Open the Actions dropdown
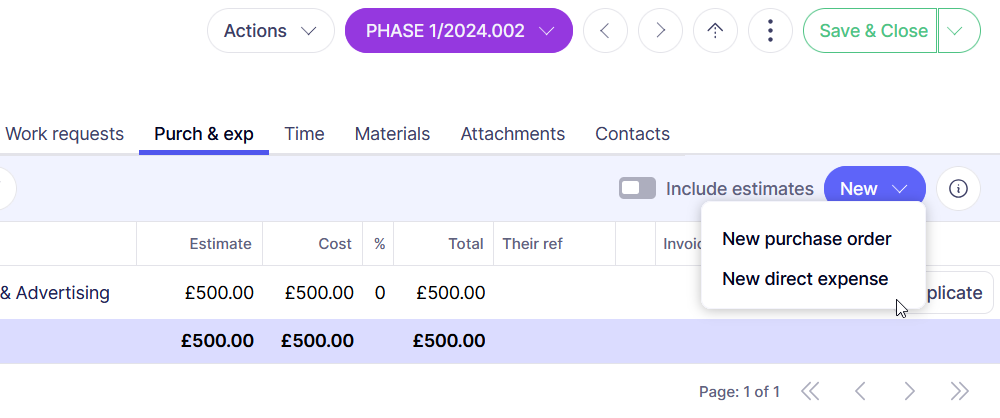The image size is (1000, 418). pyautogui.click(x=270, y=31)
